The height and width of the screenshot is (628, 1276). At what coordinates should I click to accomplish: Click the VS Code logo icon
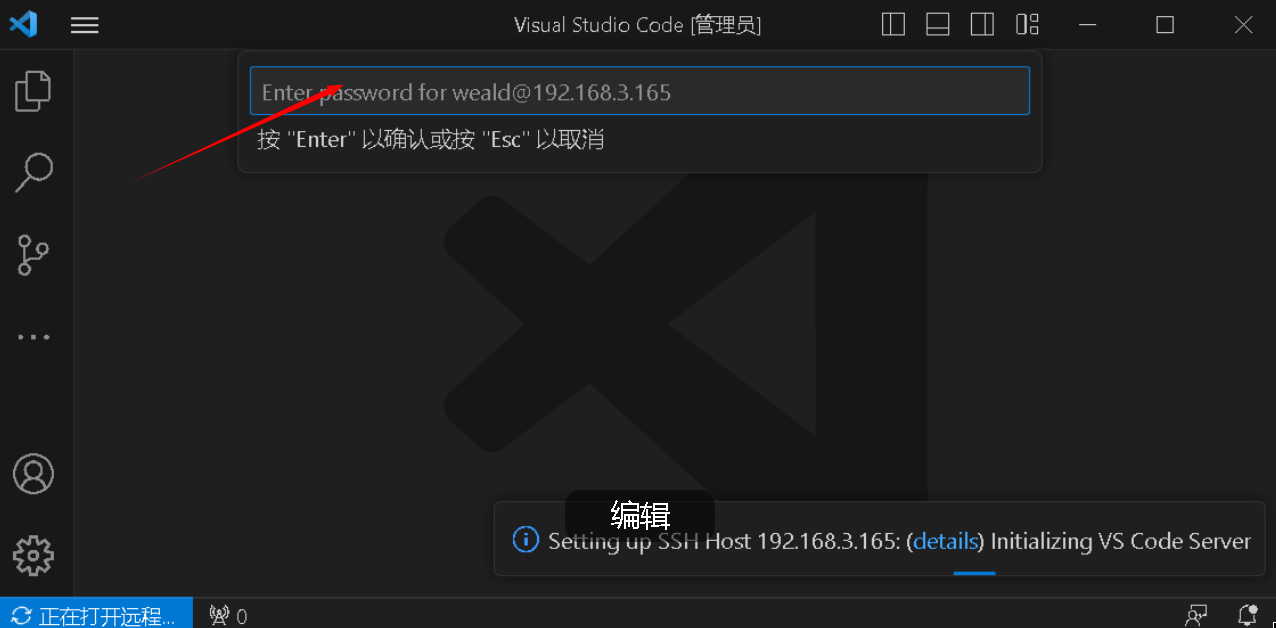click(x=23, y=24)
